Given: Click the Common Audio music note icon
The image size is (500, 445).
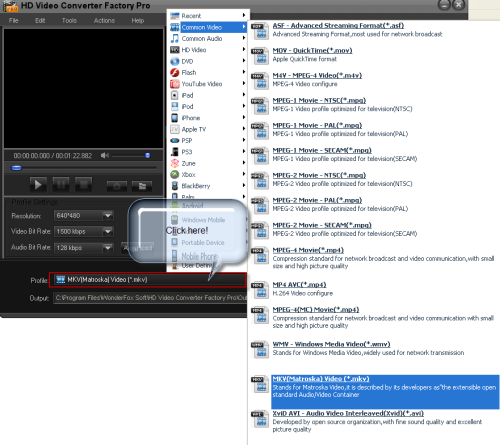Looking at the screenshot, I should tap(175, 39).
